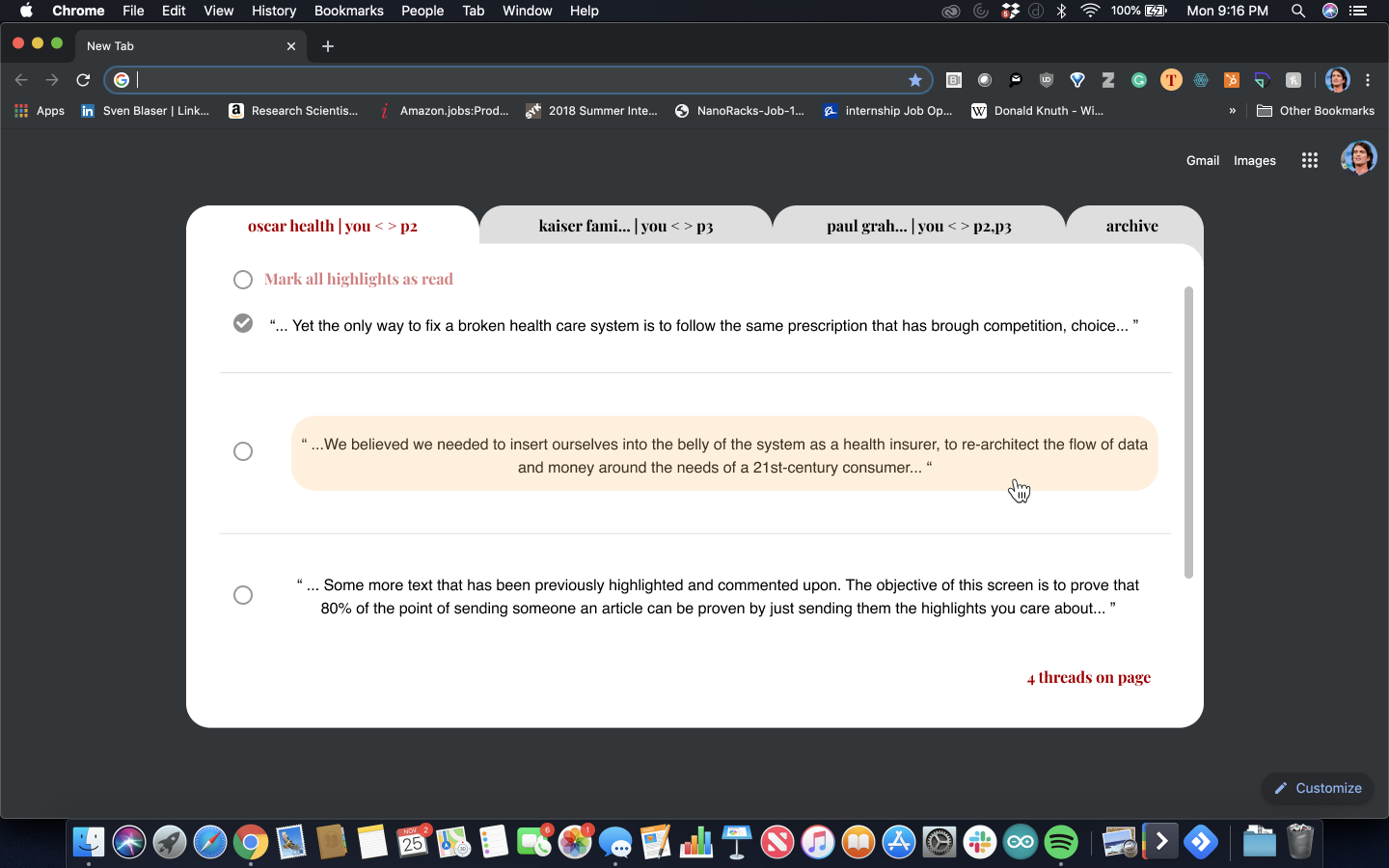Open the Grammarly extension icon
Viewport: 1389px width, 868px height.
(1139, 80)
